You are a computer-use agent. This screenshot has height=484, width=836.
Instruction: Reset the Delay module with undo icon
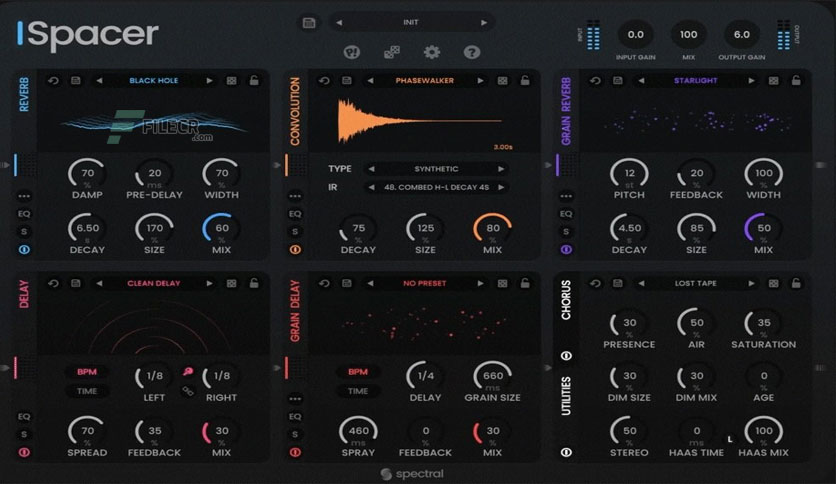(x=53, y=284)
